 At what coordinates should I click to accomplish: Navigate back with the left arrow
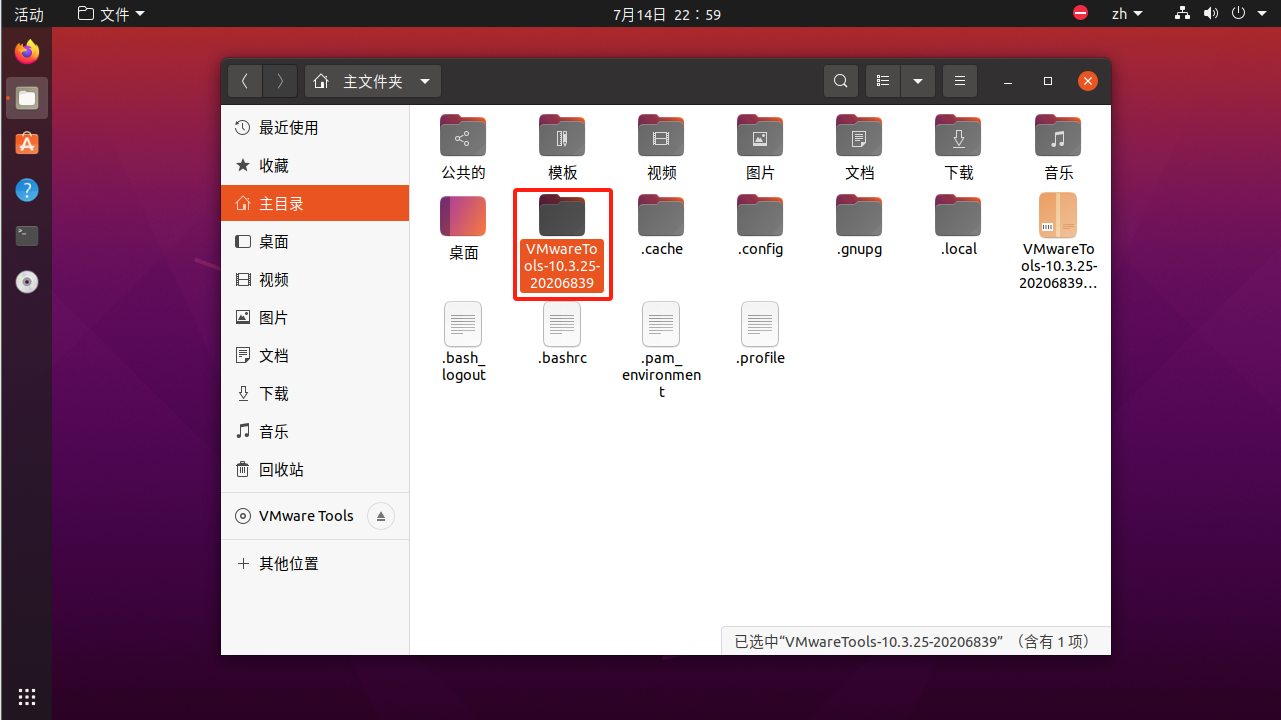point(245,81)
